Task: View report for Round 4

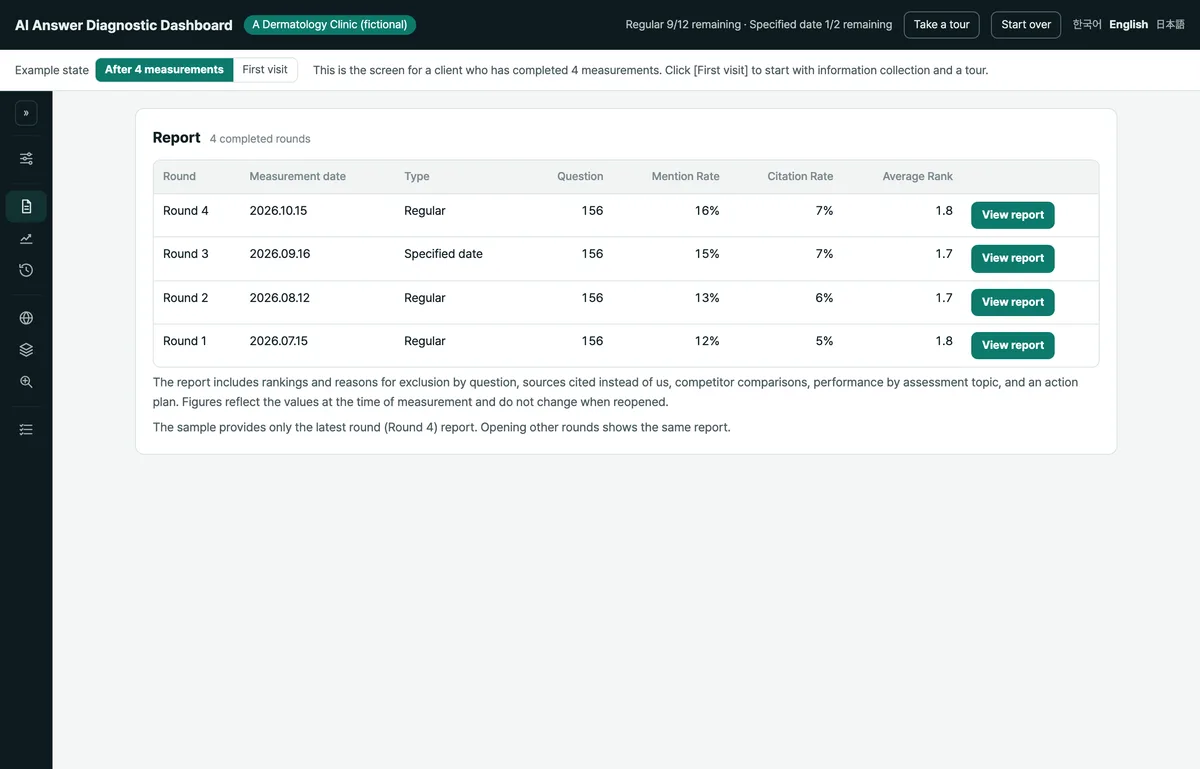Action: [1012, 215]
